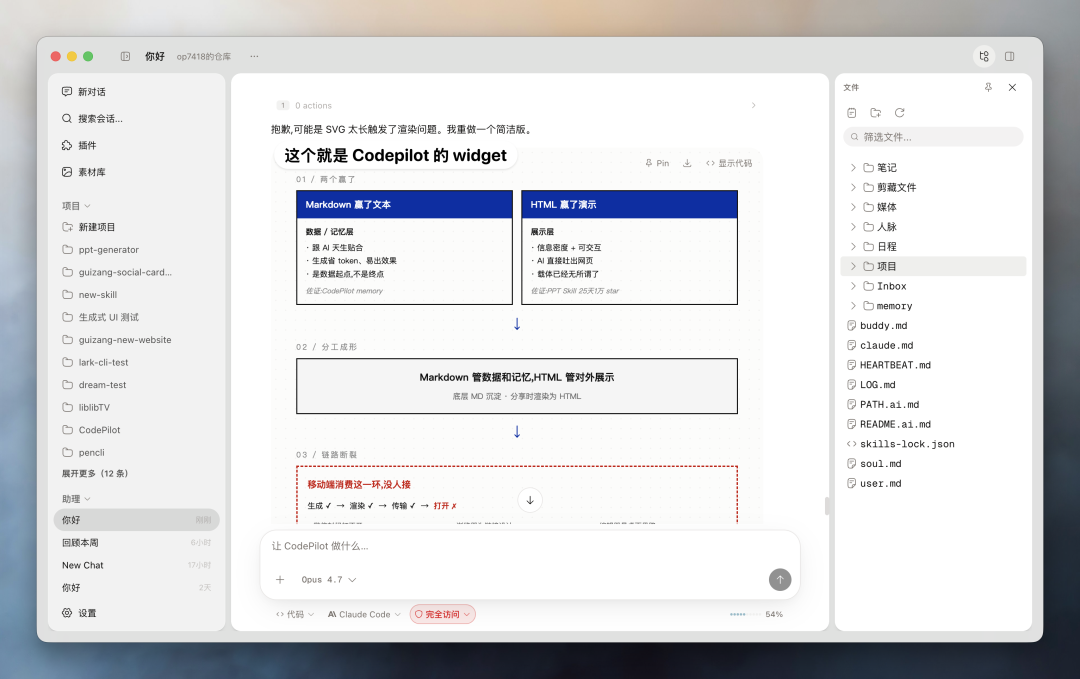Click 展开更多 (12 条) to show more projects
Screen dimensions: 1080x679
pos(95,474)
